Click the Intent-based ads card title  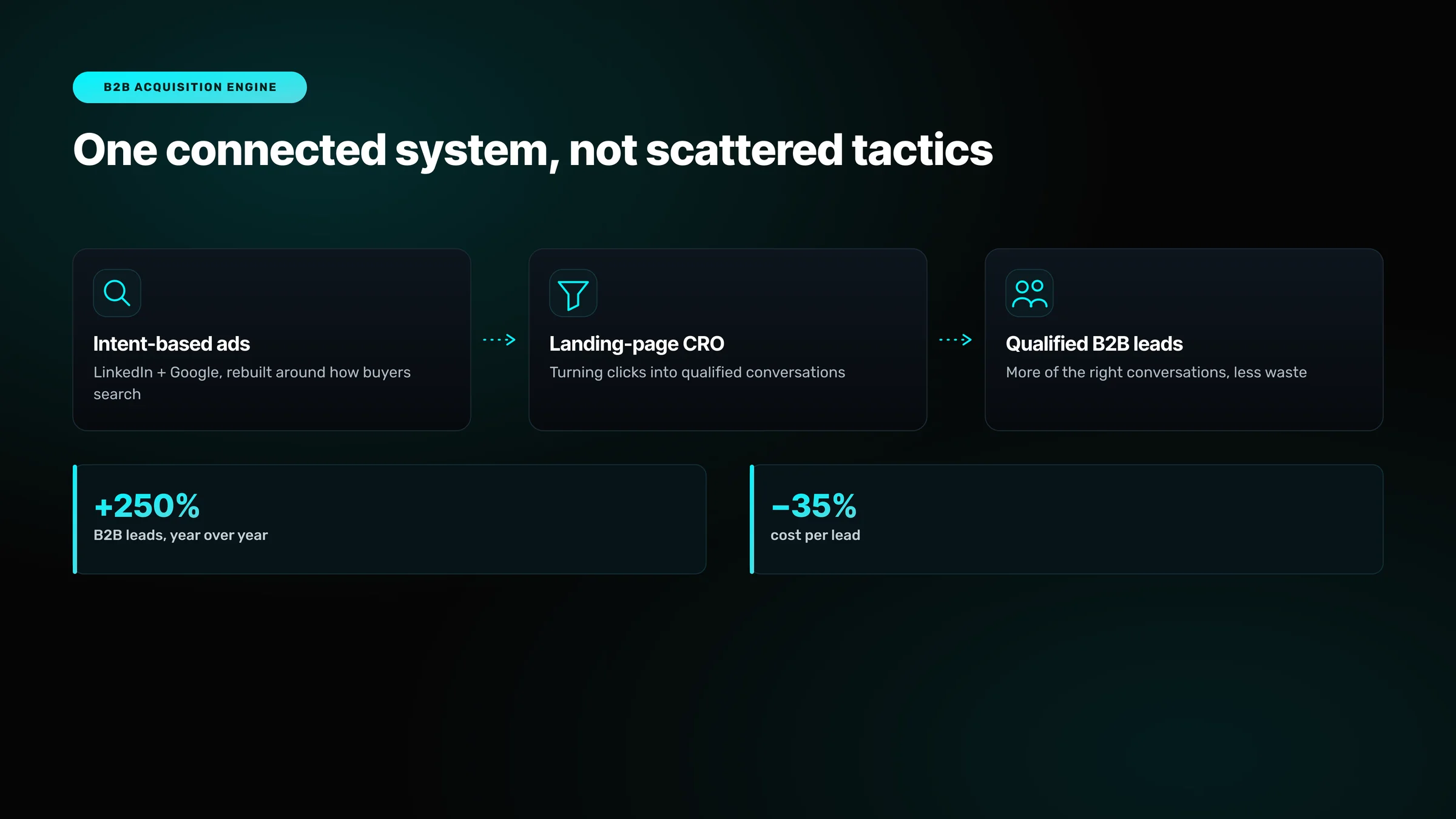(172, 344)
